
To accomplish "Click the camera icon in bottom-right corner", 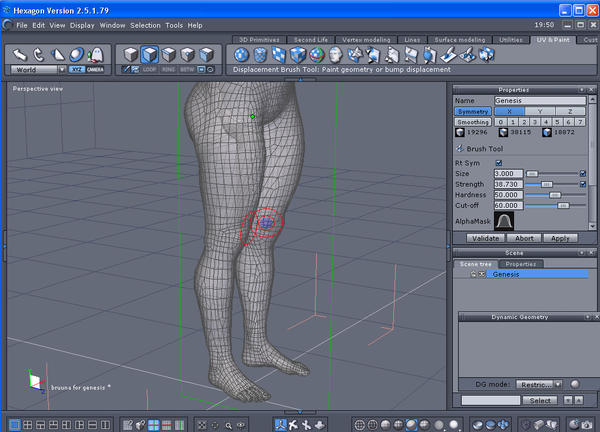I will point(587,424).
